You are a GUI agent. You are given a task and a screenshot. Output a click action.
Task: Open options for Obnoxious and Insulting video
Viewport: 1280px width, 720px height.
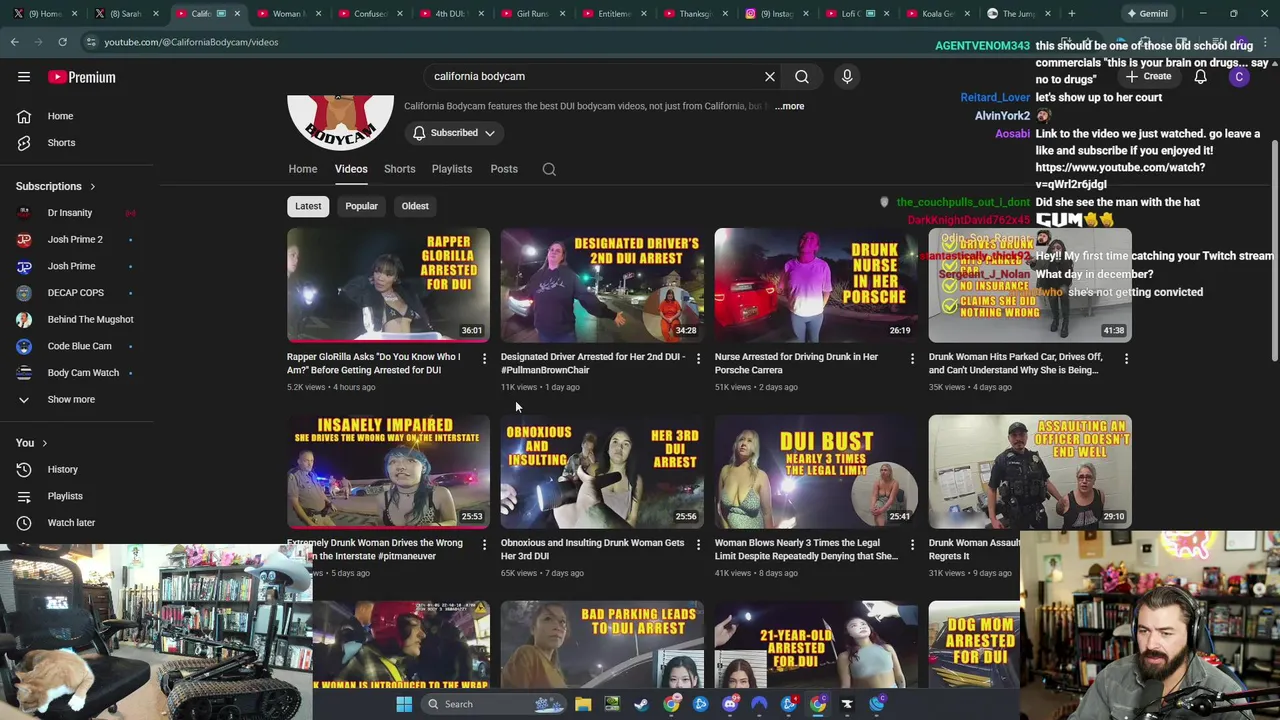pyautogui.click(x=698, y=544)
